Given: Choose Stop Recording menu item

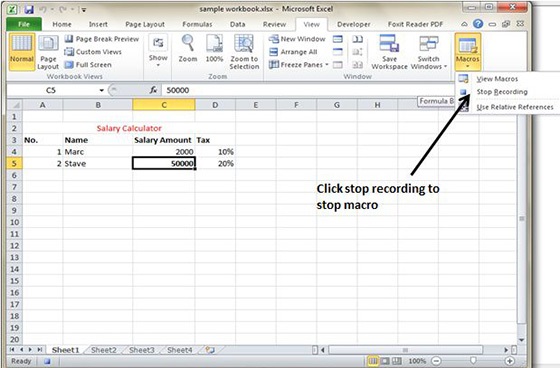Looking at the screenshot, I should pyautogui.click(x=502, y=92).
